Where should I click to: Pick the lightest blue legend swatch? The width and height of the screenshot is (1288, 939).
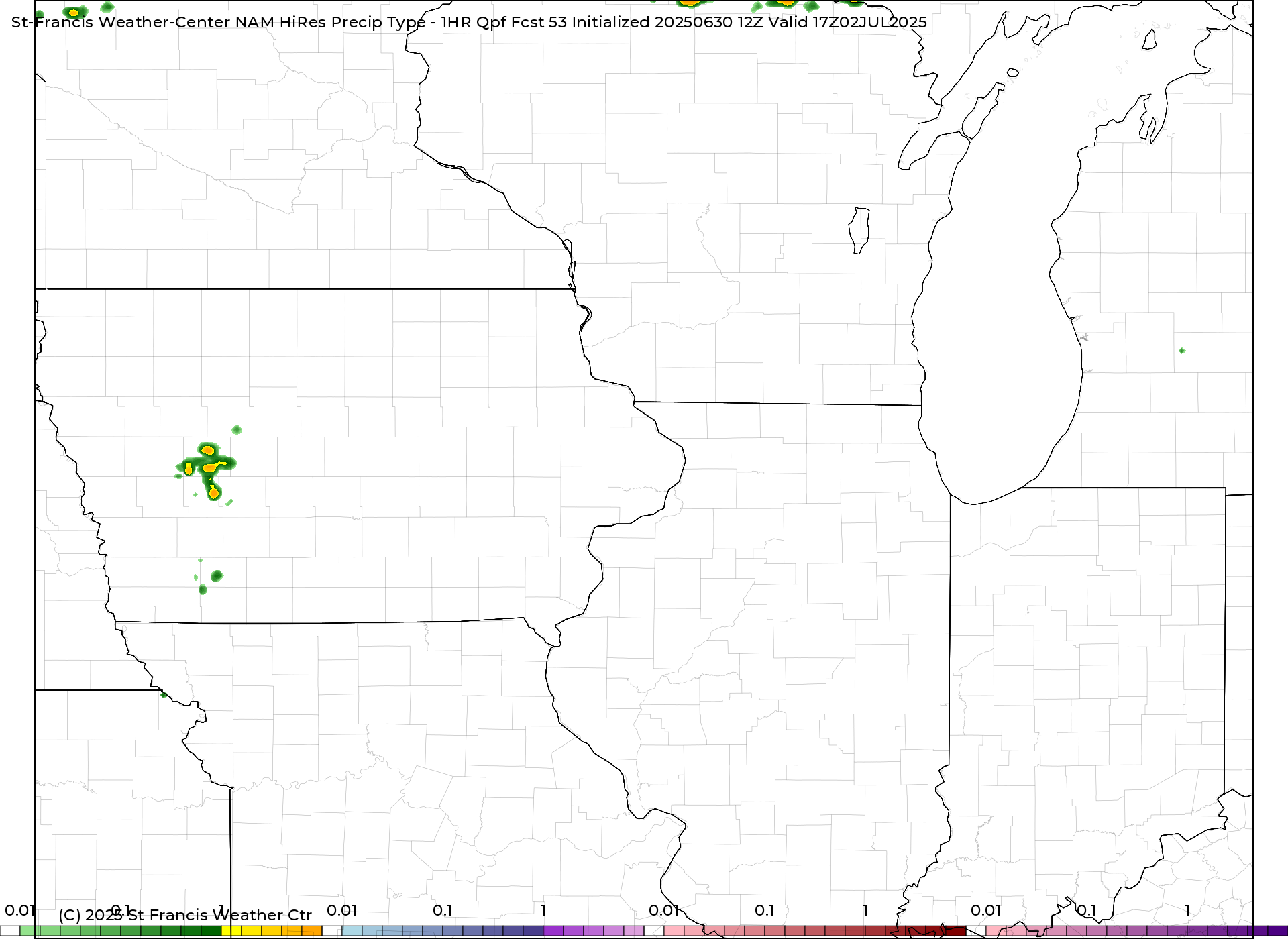pyautogui.click(x=352, y=931)
